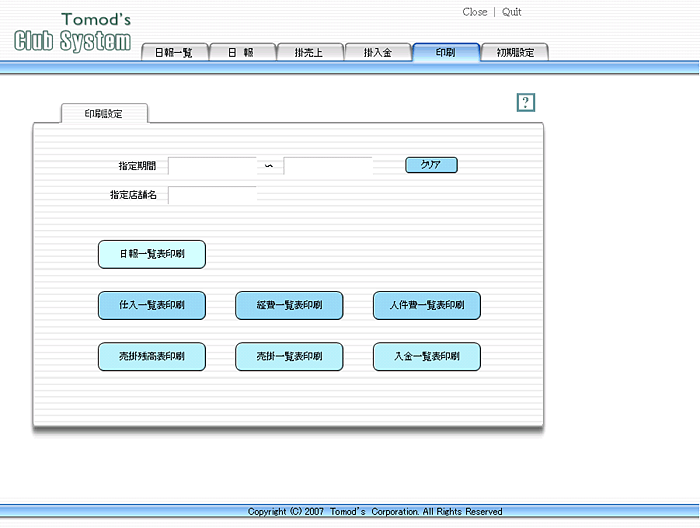This screenshot has height=528, width=700.
Task: Print the 売掛残高表 report
Action: point(152,357)
